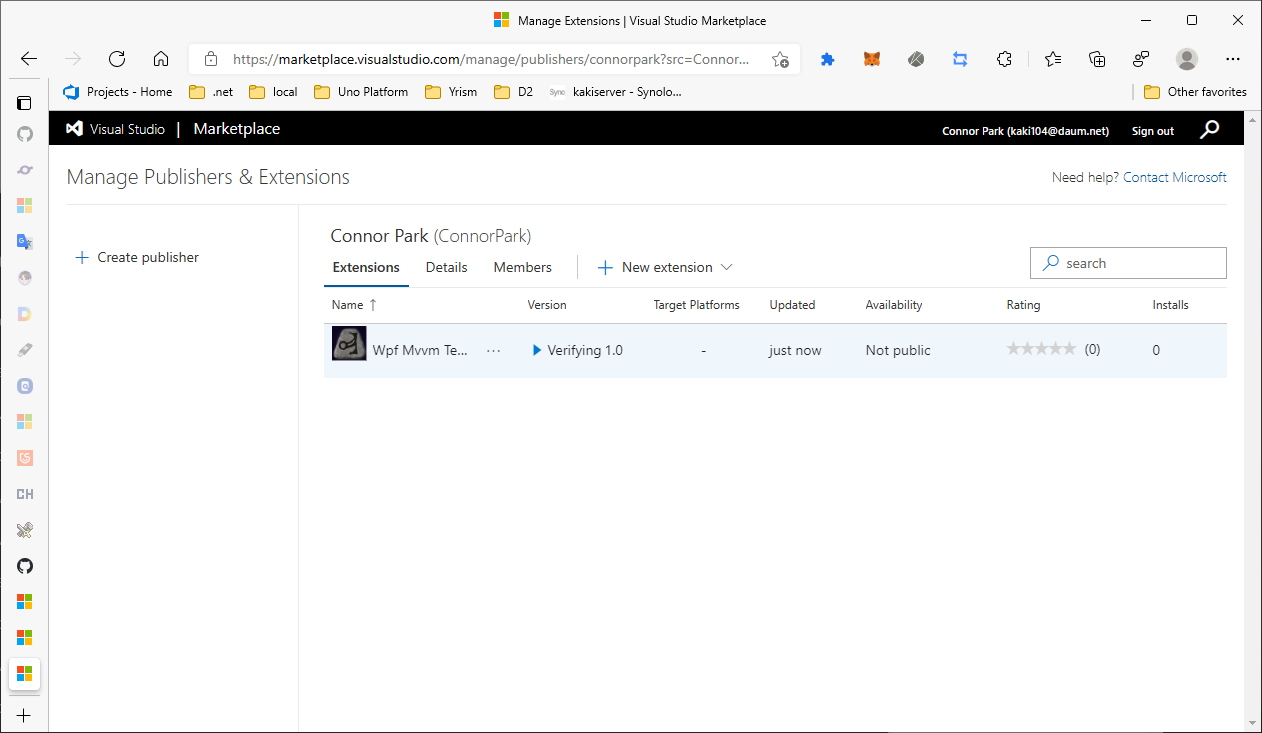Open Projects - Home bookmark
Image resolution: width=1262 pixels, height=733 pixels.
pos(118,92)
